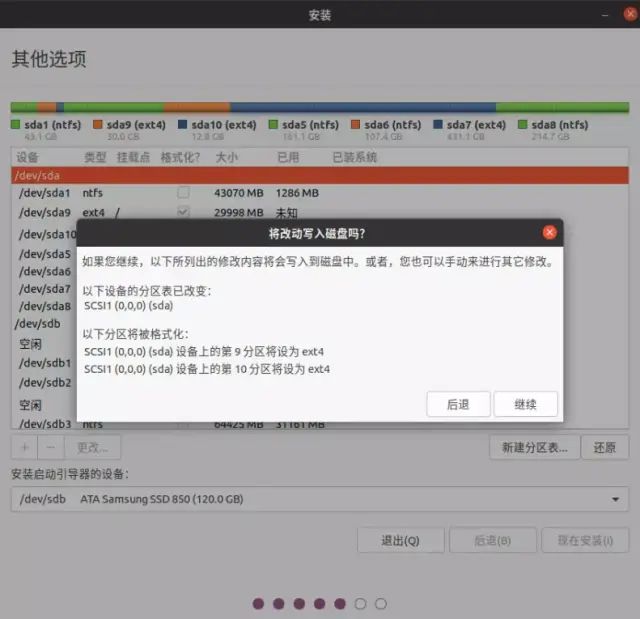Click the green sda8 (ntfs) color swatch
Viewport: 640px width, 619px height.
(523, 125)
